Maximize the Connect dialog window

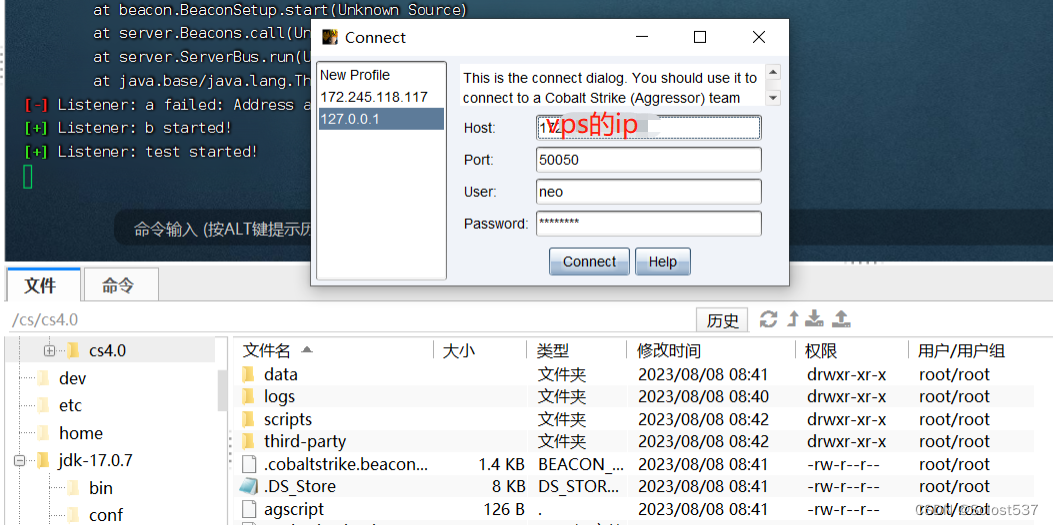700,38
